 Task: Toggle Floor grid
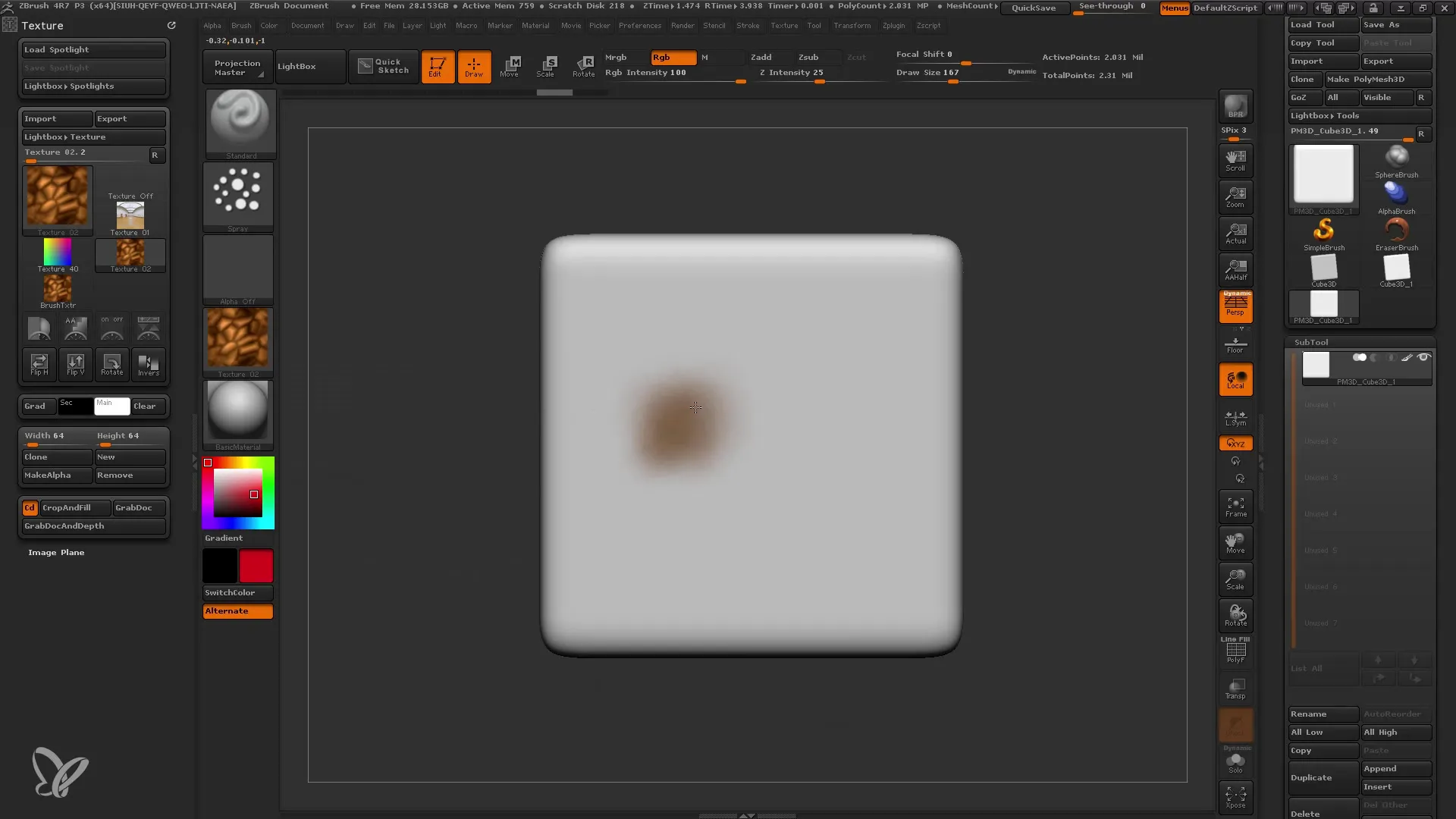1235,344
